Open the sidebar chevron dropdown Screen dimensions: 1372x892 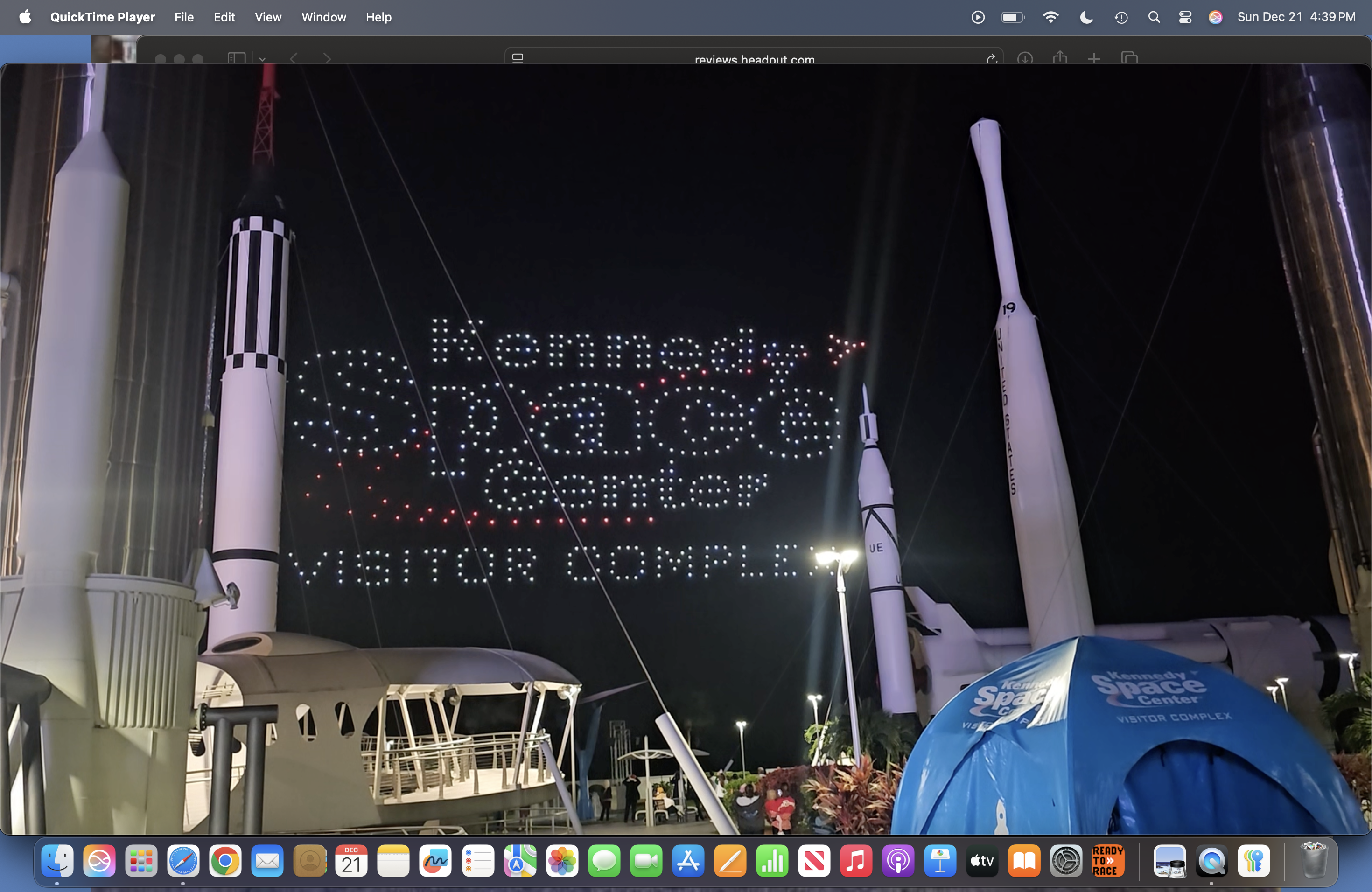262,59
